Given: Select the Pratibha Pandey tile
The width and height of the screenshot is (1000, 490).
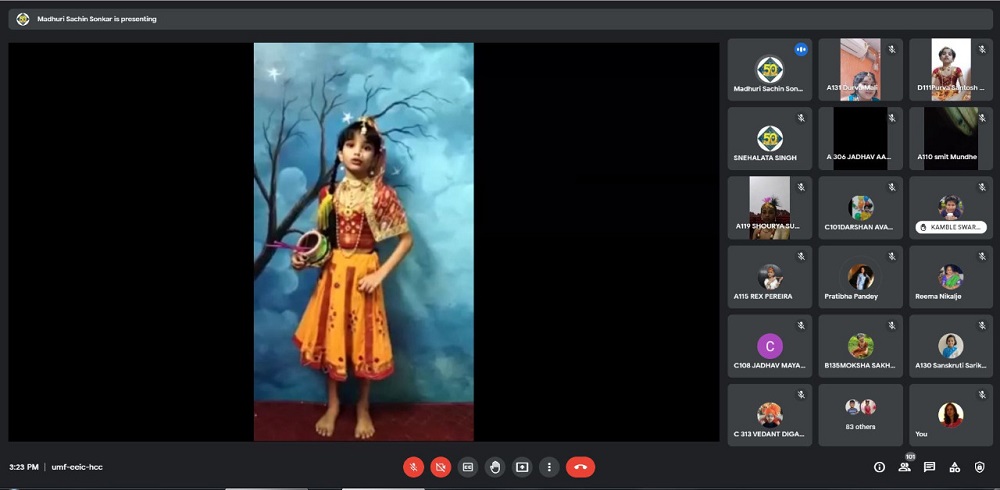Looking at the screenshot, I should coord(860,277).
